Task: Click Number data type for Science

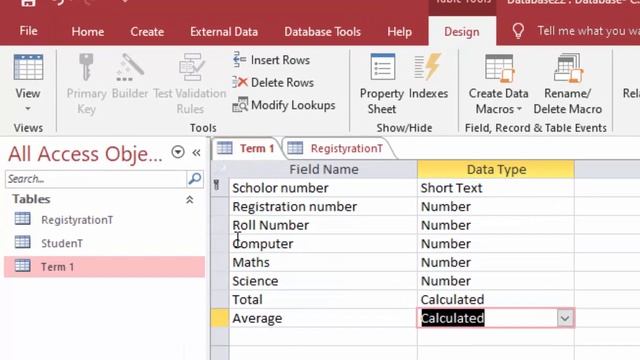Action: tap(496, 281)
